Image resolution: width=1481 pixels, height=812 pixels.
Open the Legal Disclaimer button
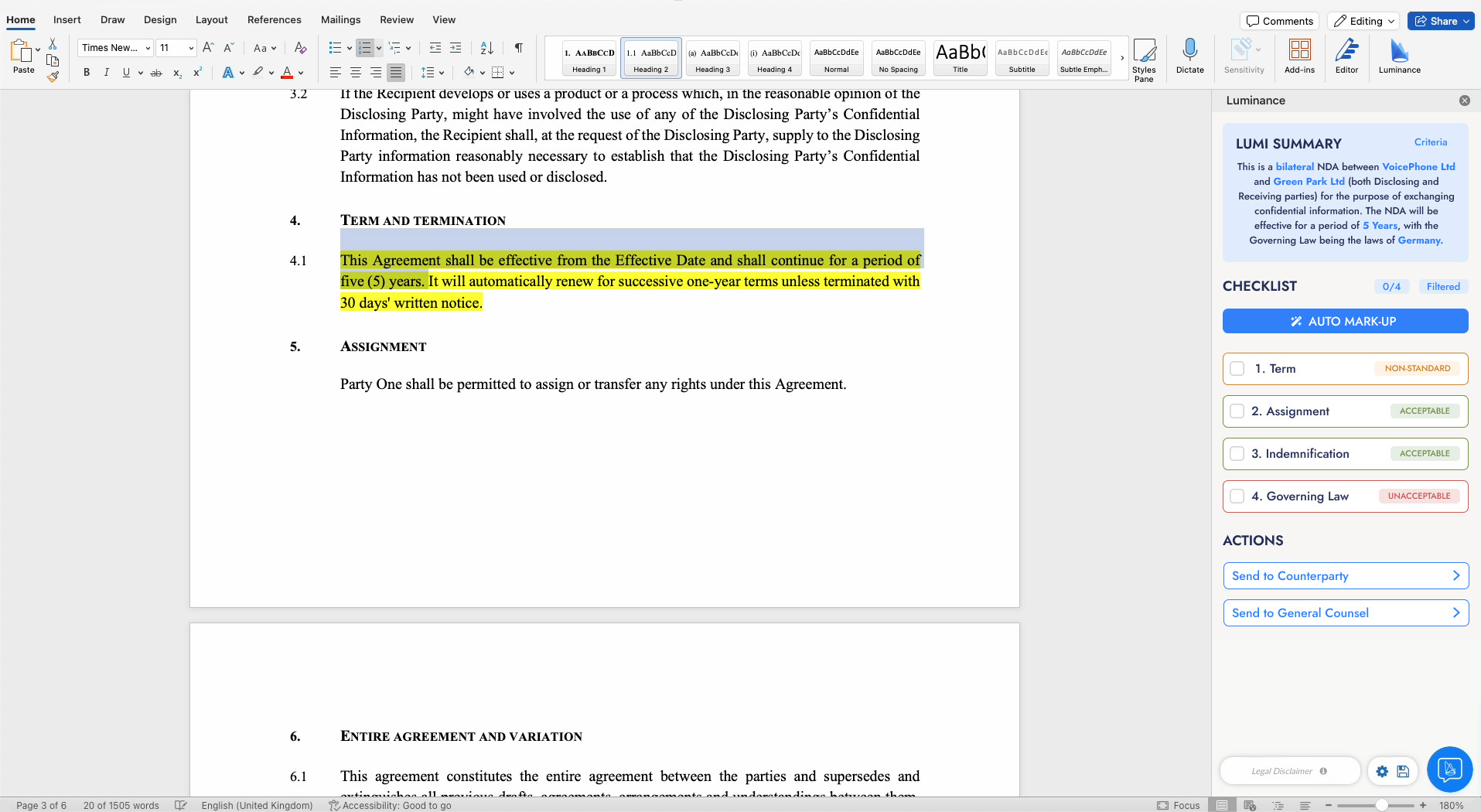point(1289,771)
